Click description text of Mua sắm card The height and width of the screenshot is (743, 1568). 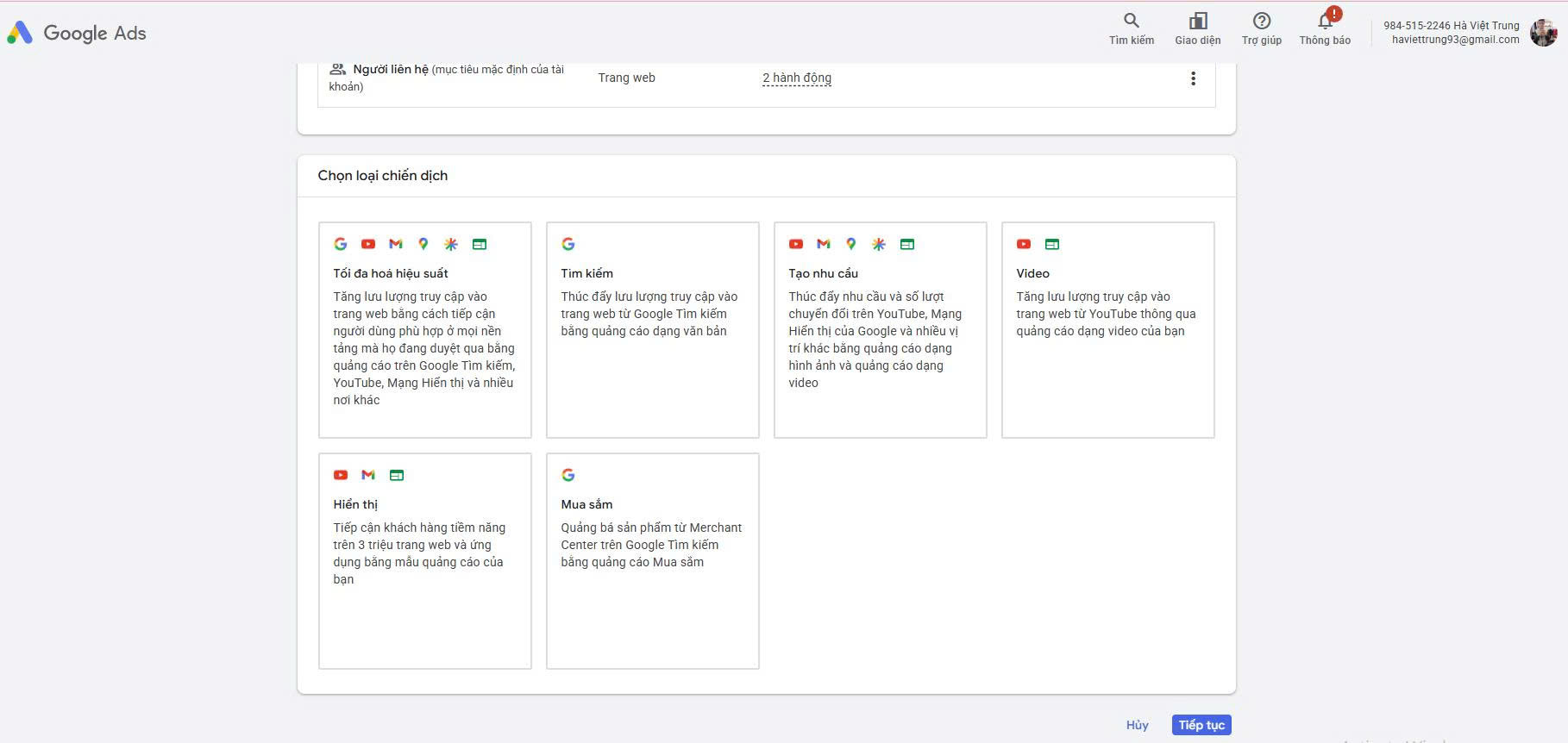(x=651, y=545)
